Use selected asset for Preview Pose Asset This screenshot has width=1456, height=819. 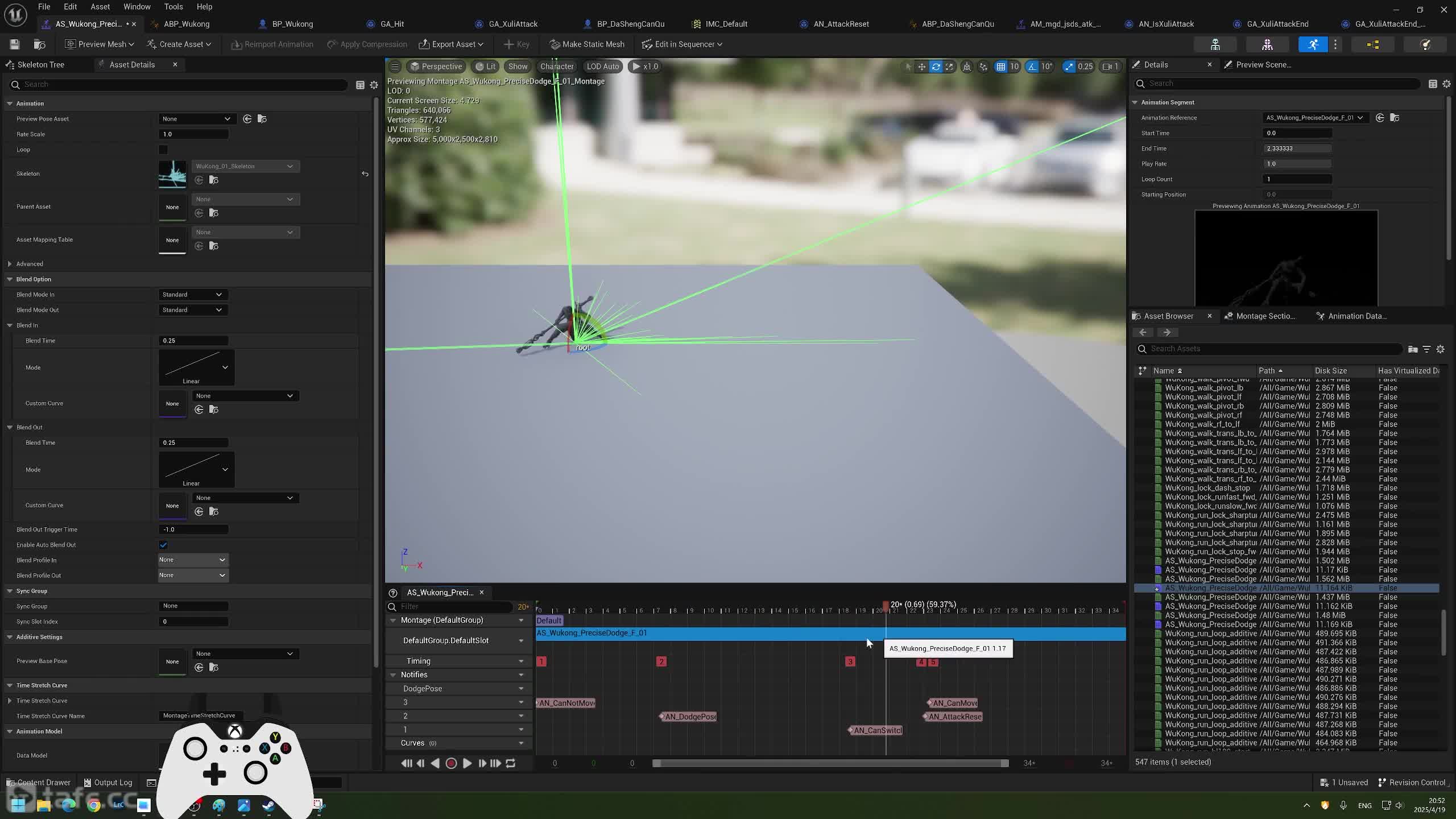247,119
